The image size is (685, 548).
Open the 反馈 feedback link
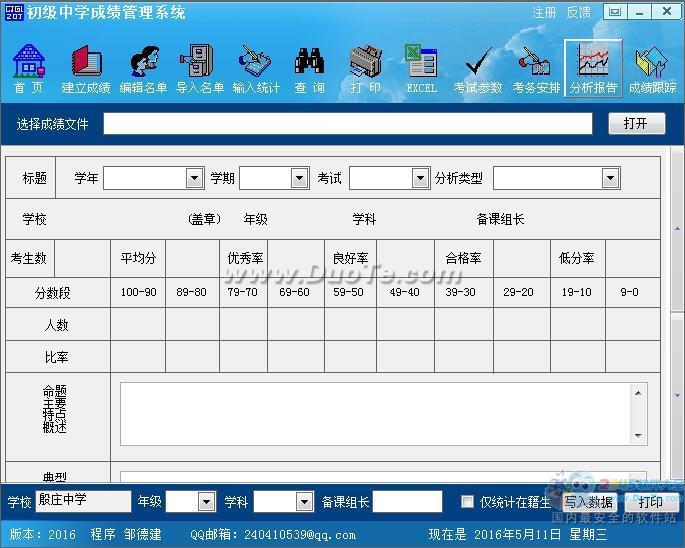point(578,12)
